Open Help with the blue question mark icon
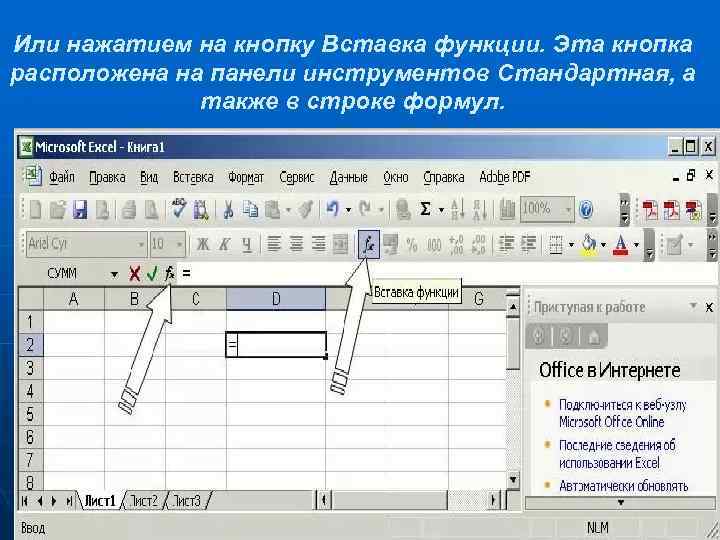 pyautogui.click(x=585, y=210)
